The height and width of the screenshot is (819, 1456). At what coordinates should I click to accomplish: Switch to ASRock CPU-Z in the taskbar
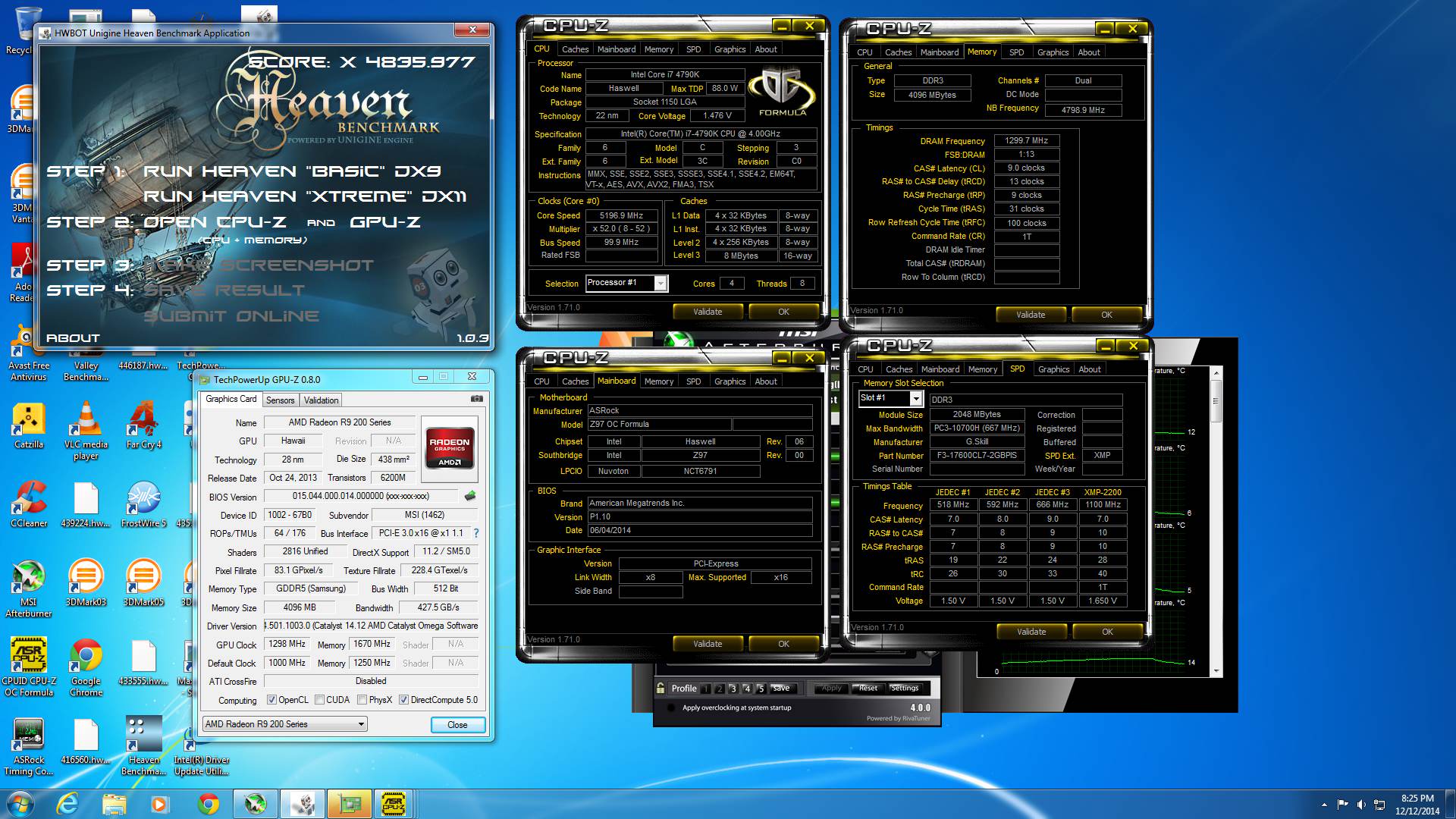395,804
